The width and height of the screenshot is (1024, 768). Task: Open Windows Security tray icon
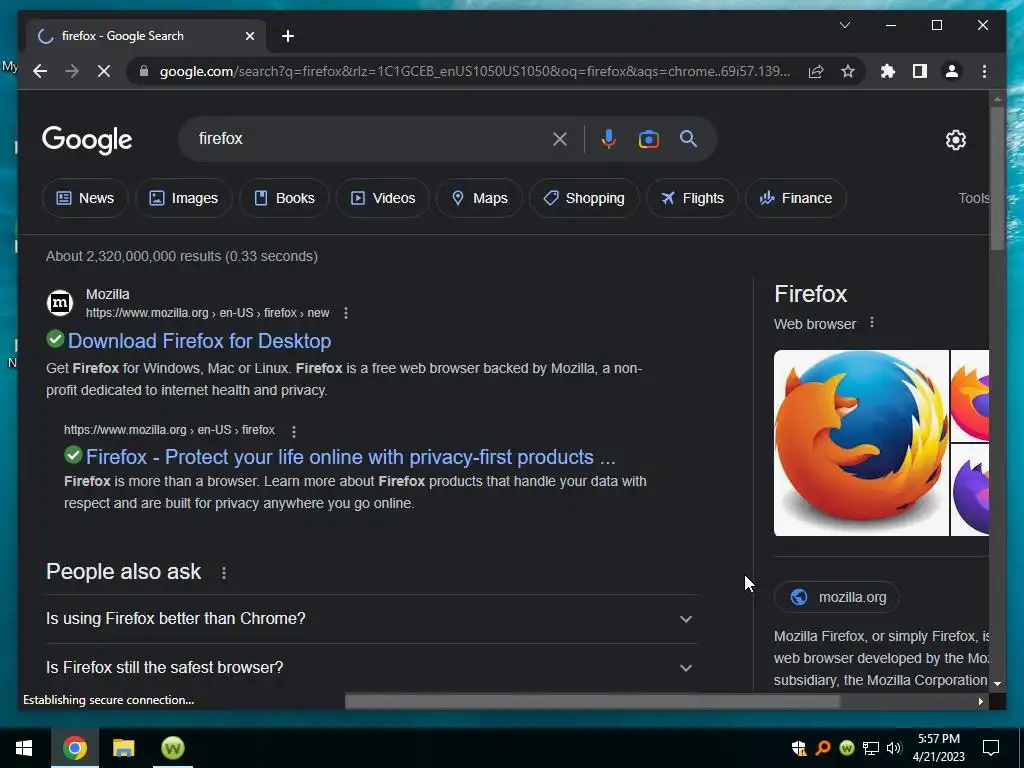pyautogui.click(x=799, y=748)
